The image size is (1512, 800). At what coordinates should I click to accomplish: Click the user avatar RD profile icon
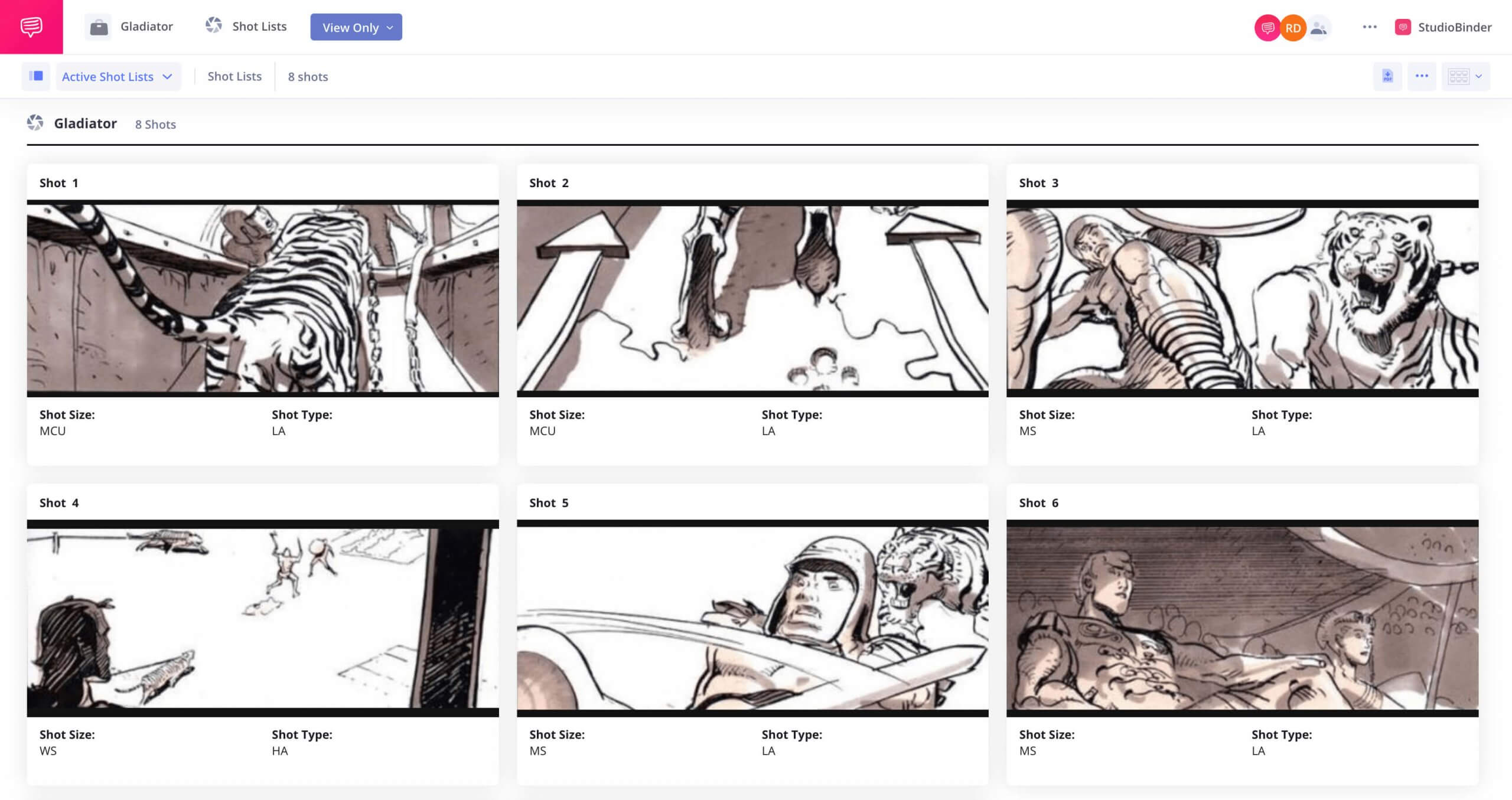click(x=1293, y=27)
